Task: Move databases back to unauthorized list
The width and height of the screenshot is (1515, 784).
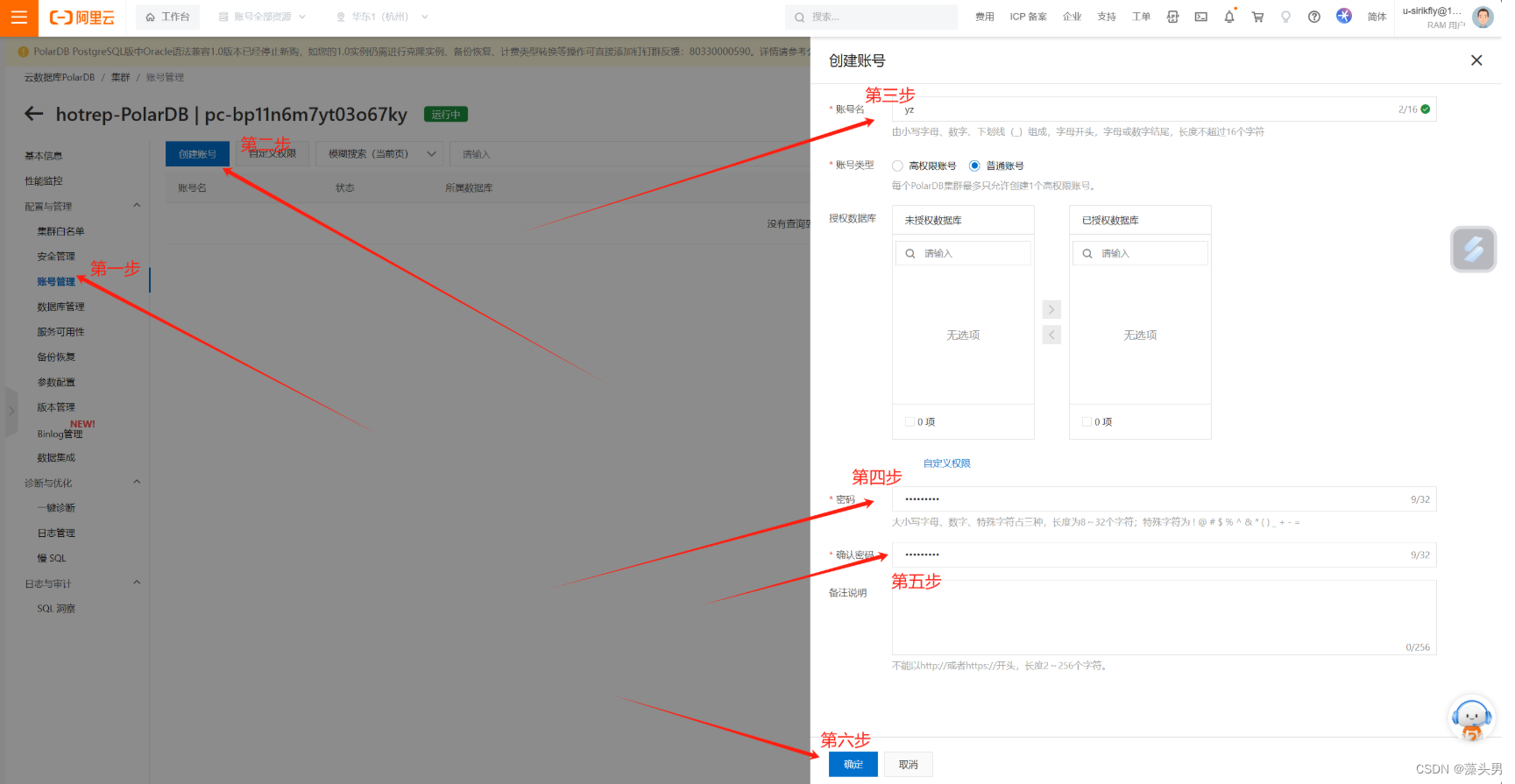Action: (1051, 335)
